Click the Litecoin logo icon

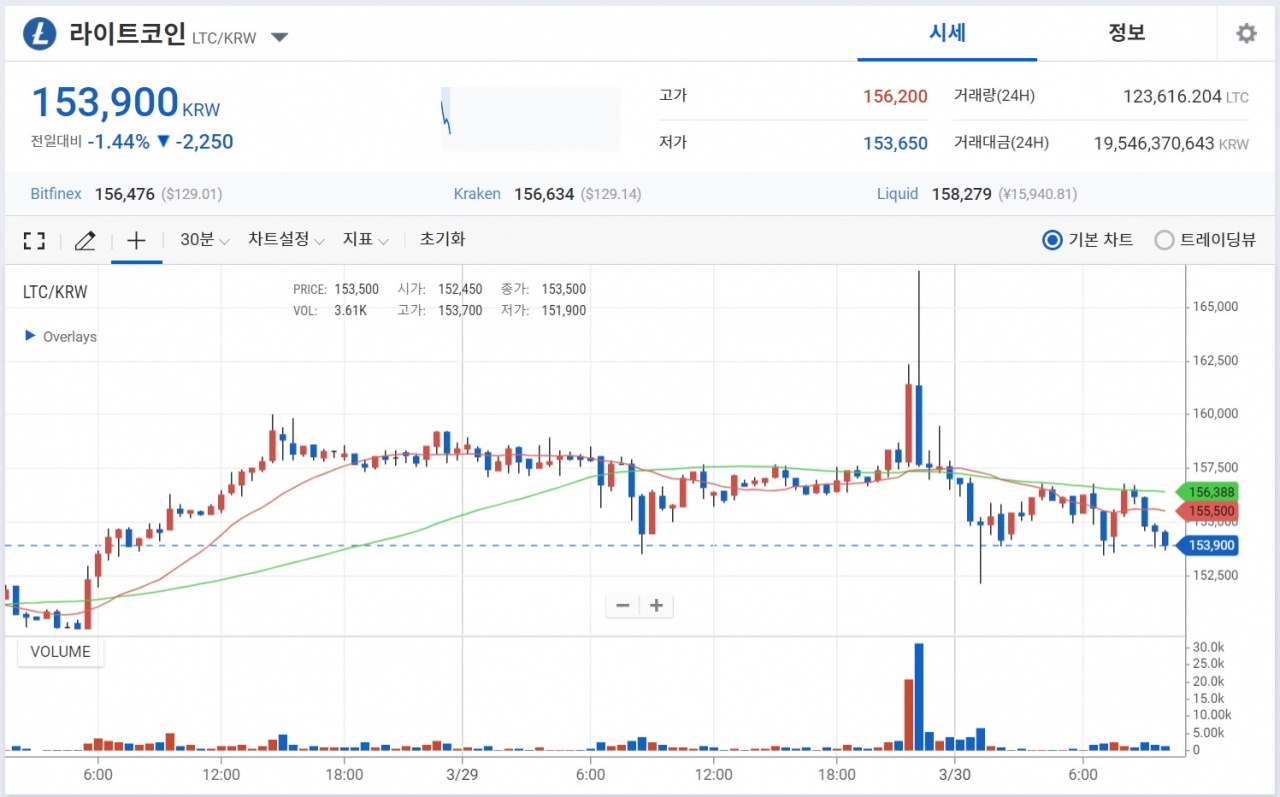tap(40, 34)
